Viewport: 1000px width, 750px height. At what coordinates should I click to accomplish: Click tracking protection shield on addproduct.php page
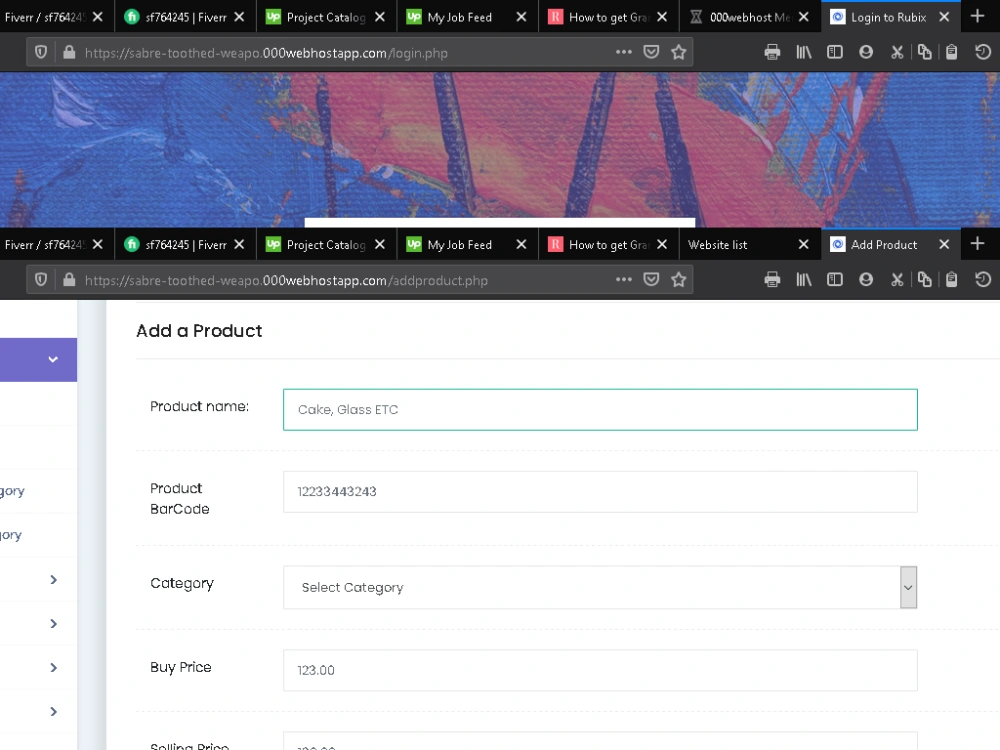pos(41,280)
